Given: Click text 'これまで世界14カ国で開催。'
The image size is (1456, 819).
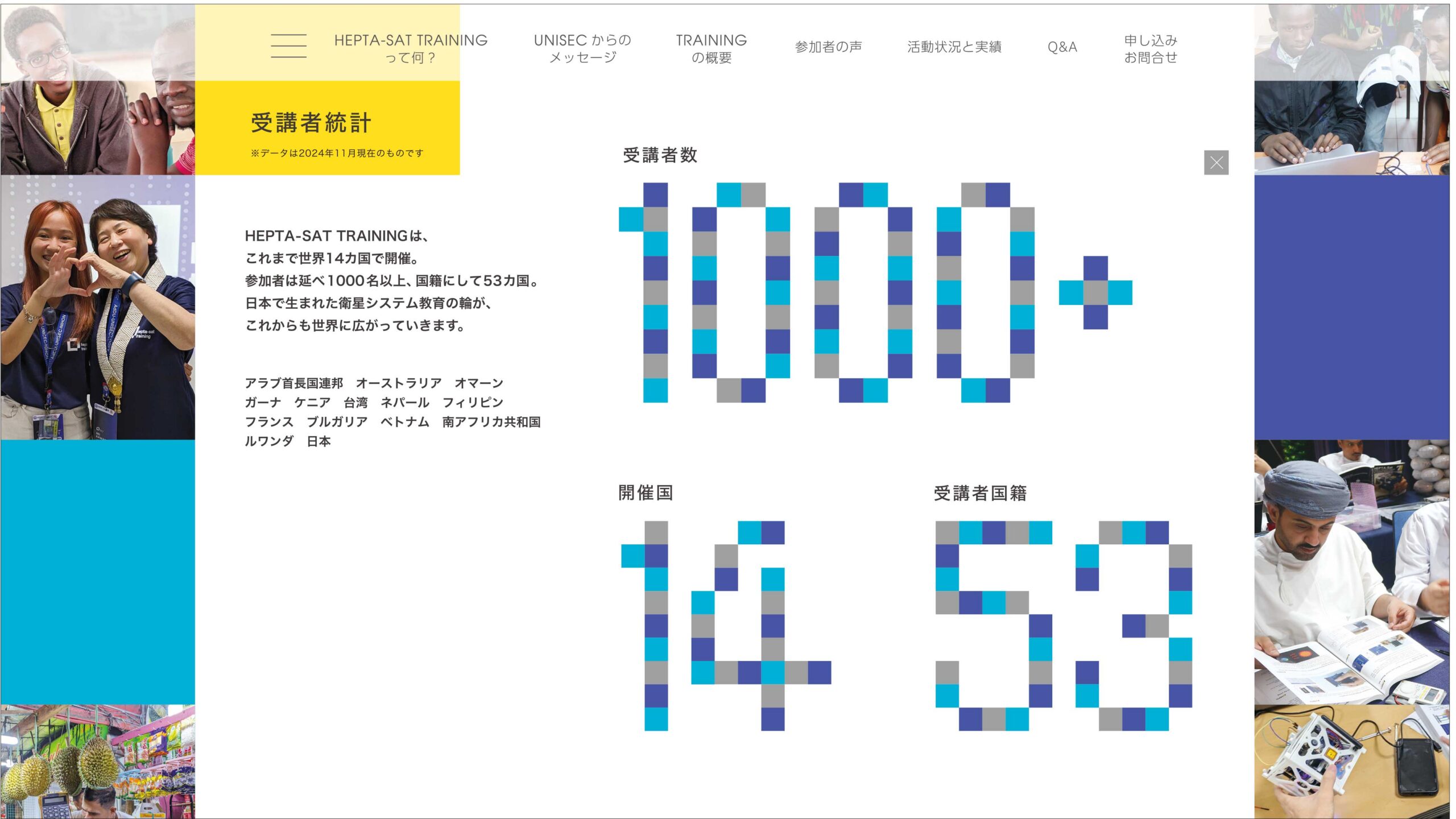Looking at the screenshot, I should coord(333,258).
